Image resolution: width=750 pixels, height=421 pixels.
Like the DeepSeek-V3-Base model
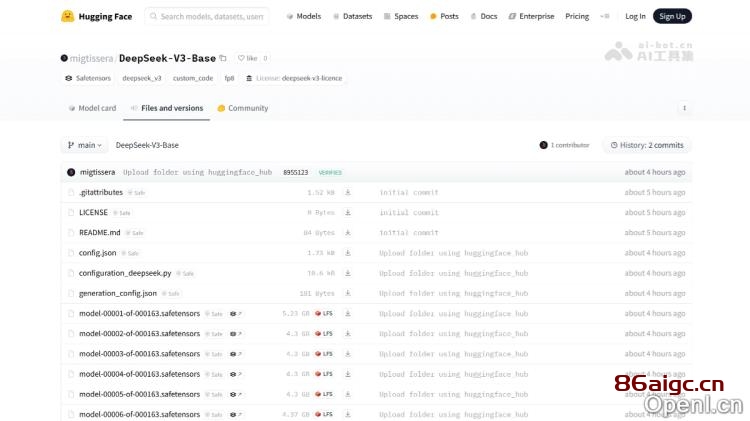248,58
